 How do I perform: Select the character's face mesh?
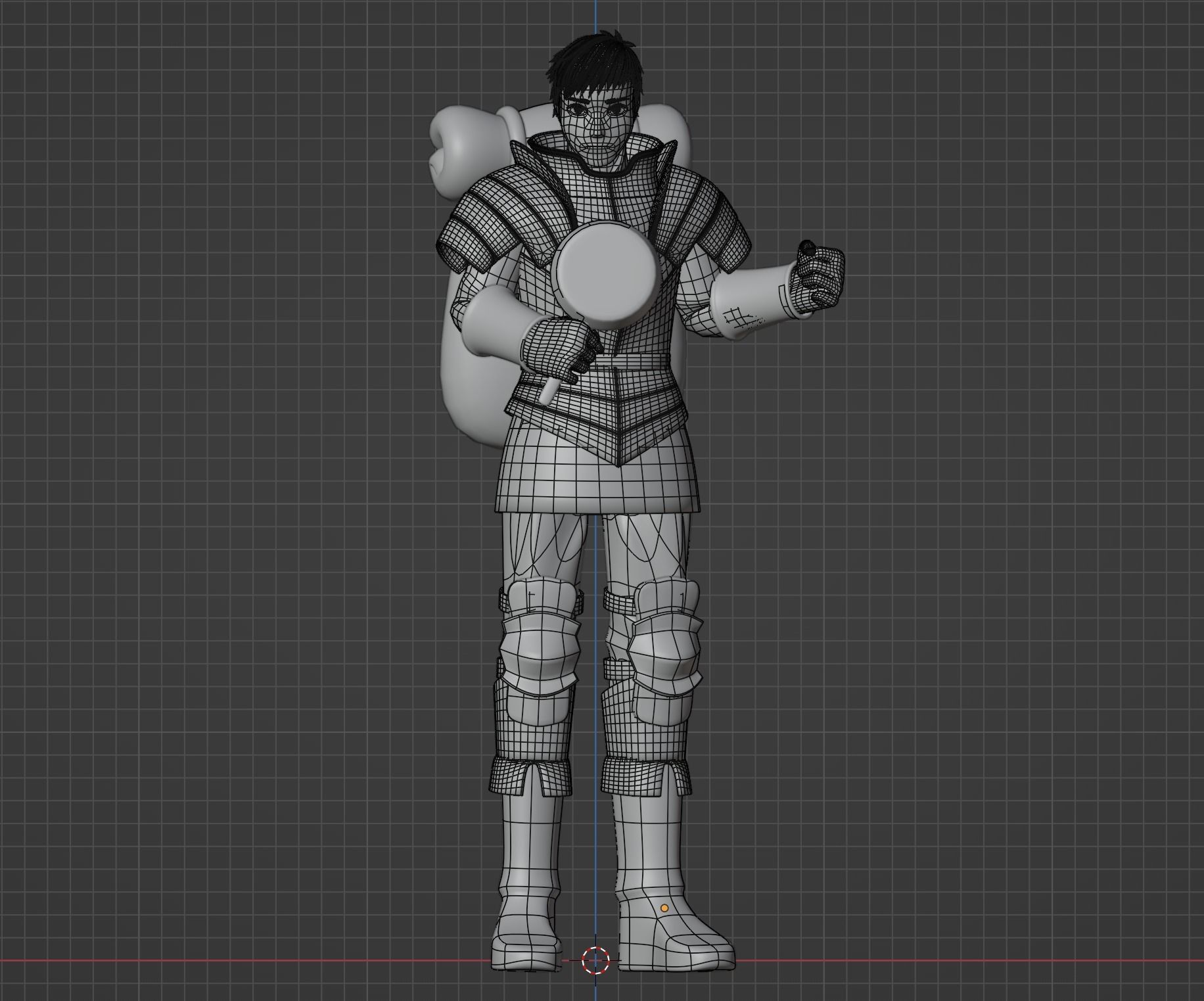pos(597,129)
